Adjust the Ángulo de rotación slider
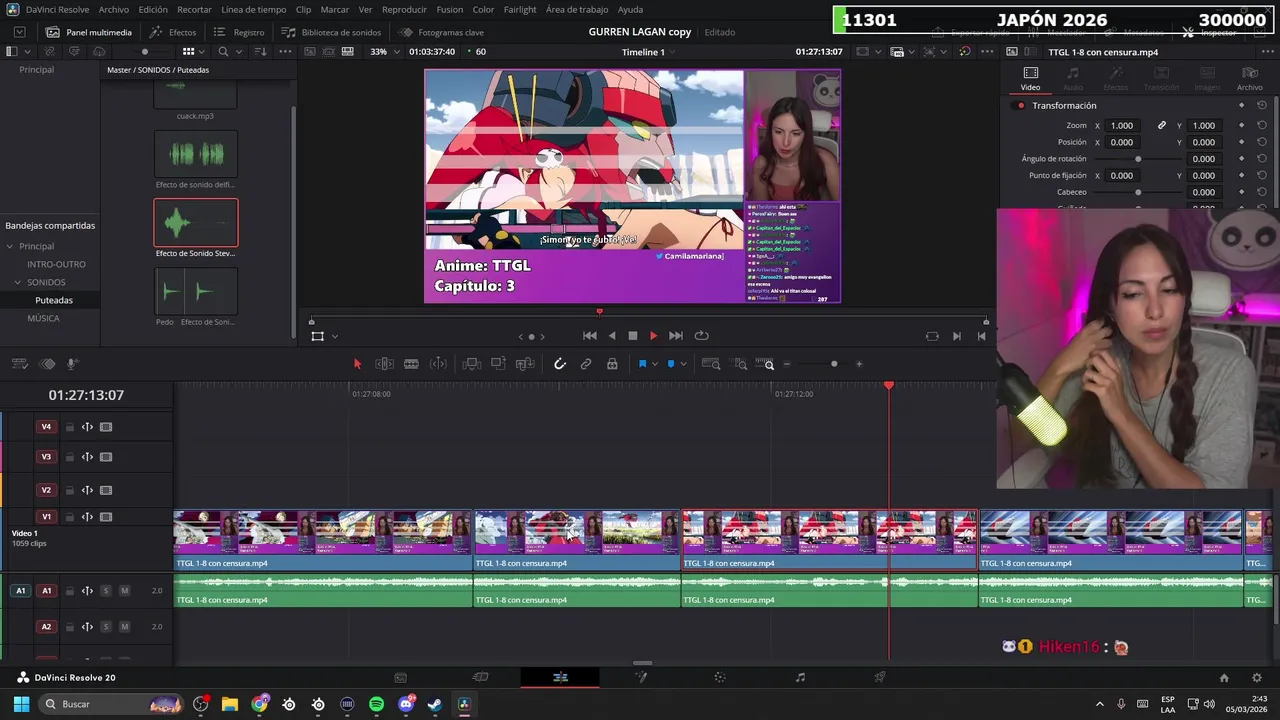Viewport: 1280px width, 720px height. [1137, 159]
